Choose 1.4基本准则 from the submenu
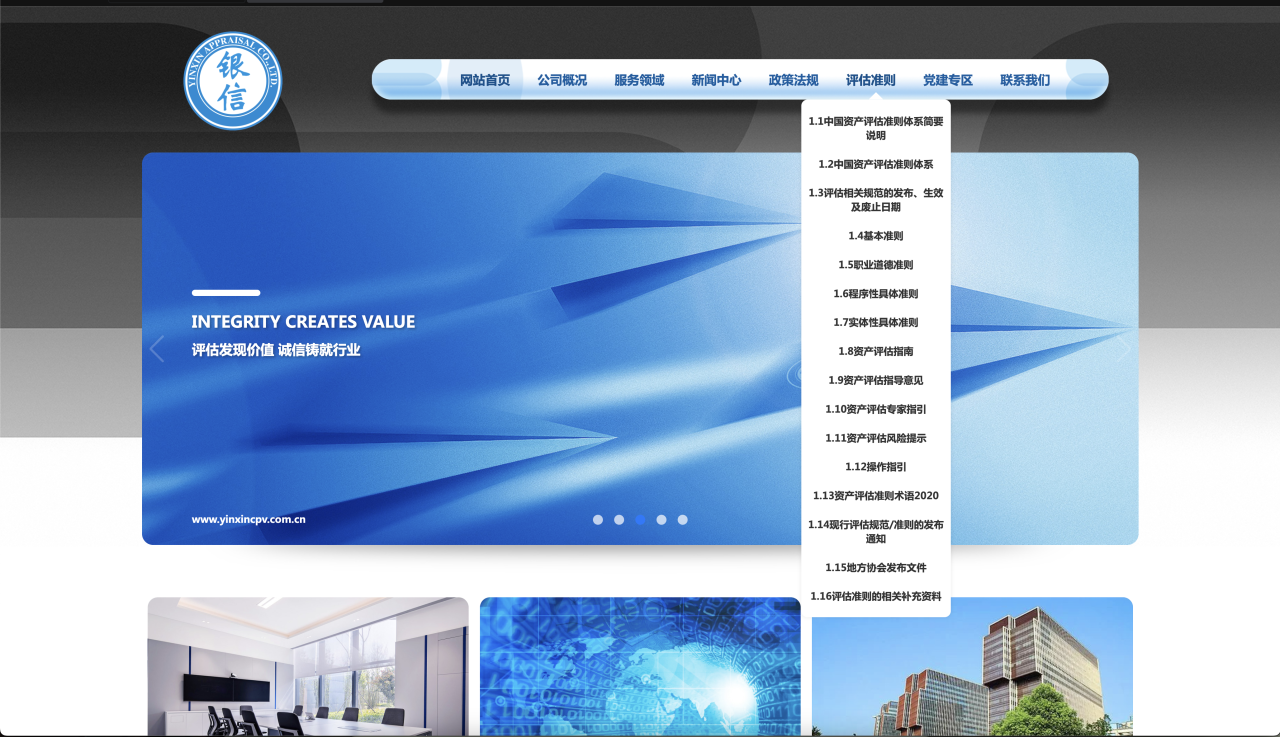1280x737 pixels. [x=876, y=236]
